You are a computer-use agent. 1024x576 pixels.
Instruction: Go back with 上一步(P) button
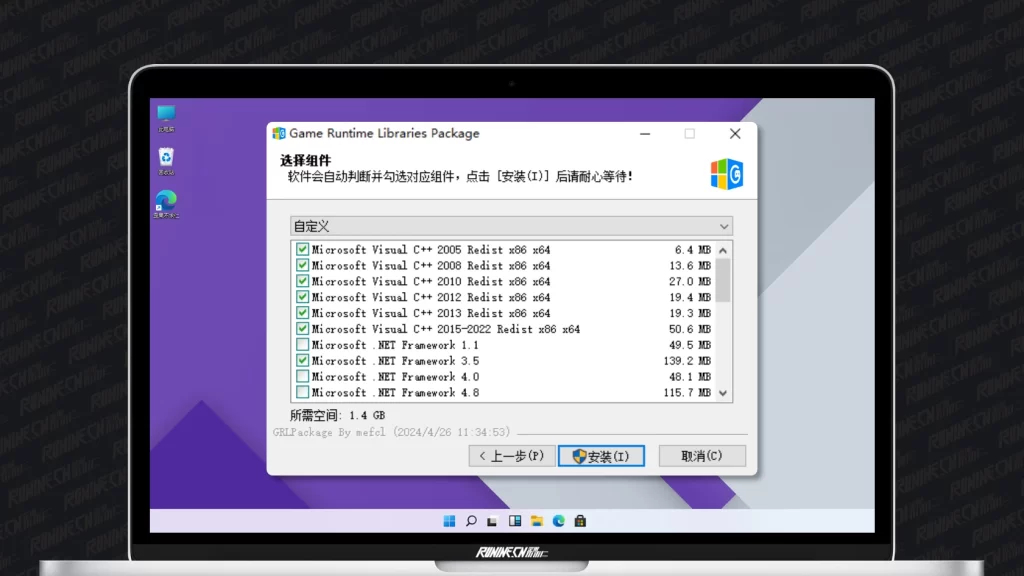click(512, 456)
